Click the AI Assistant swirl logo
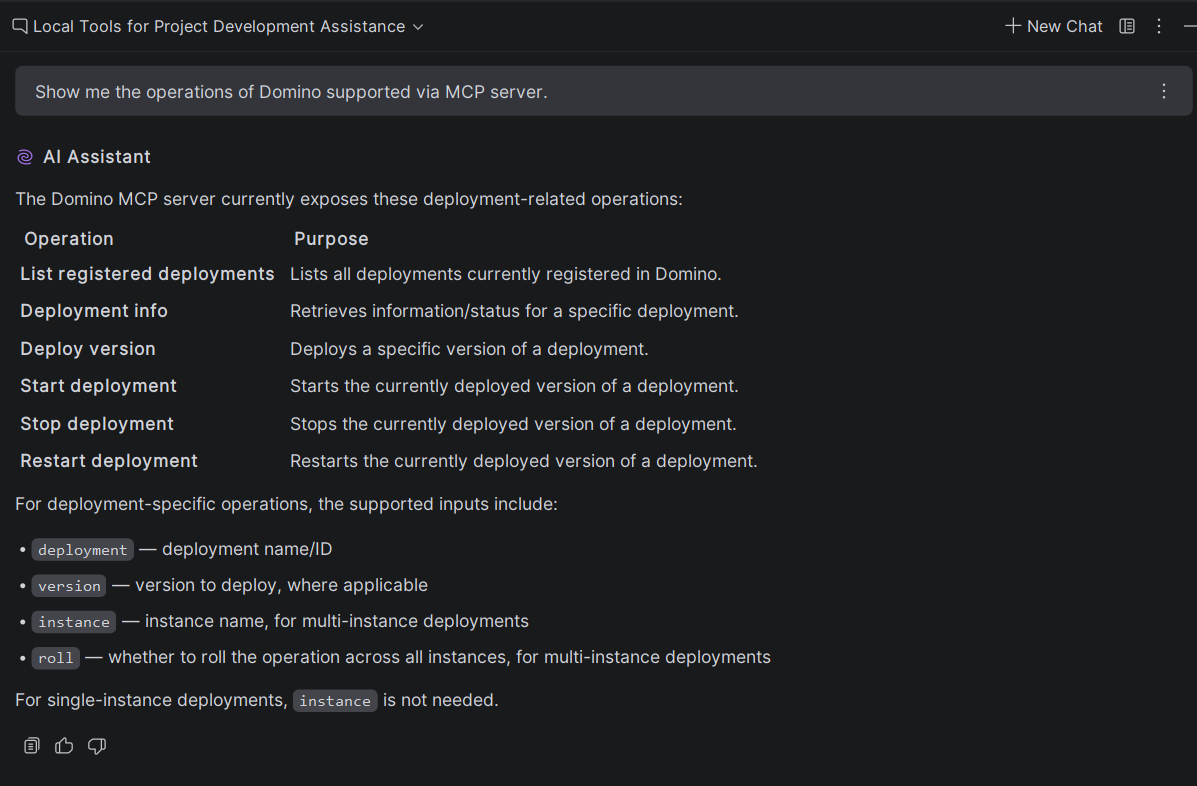 point(25,157)
